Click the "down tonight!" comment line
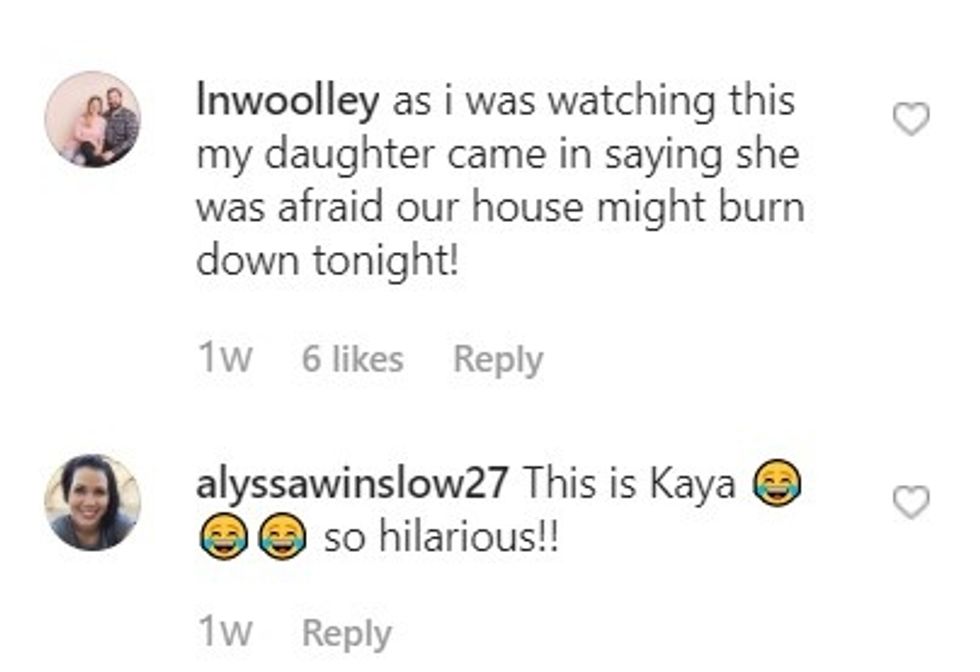The height and width of the screenshot is (672, 980). pos(328,260)
